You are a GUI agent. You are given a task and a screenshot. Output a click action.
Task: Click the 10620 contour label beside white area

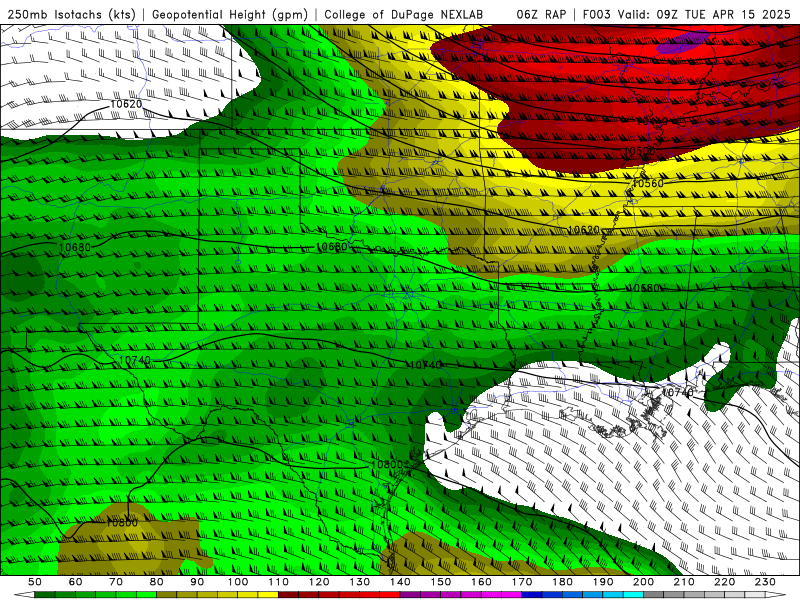126,104
